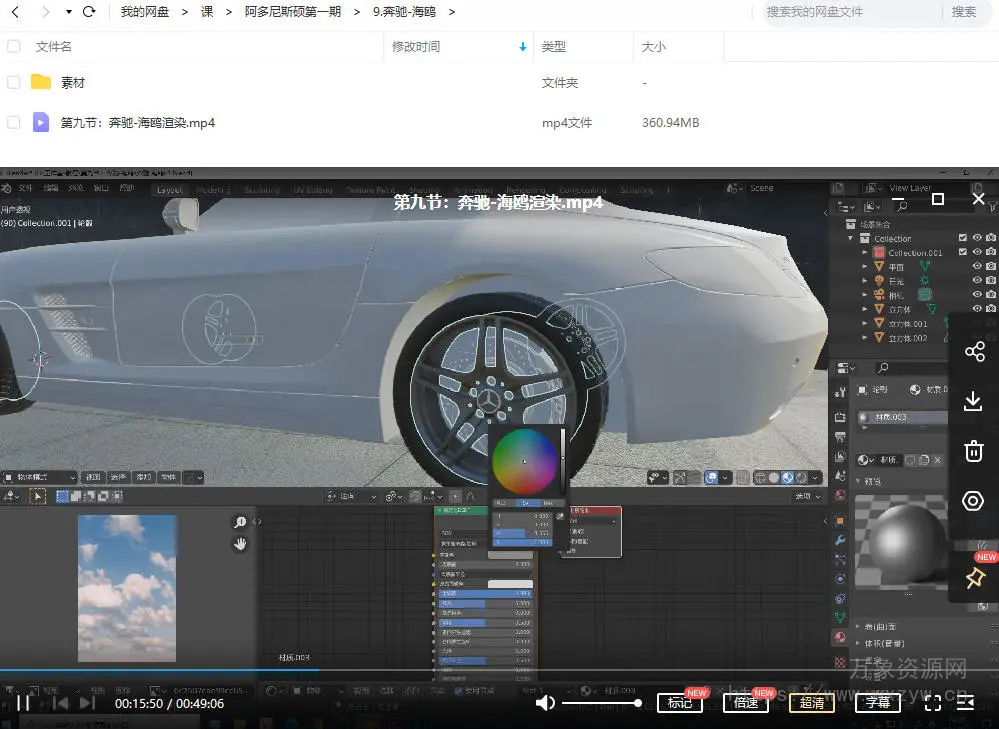
Task: Open the 倍速 playback speed menu
Action: pyautogui.click(x=746, y=703)
